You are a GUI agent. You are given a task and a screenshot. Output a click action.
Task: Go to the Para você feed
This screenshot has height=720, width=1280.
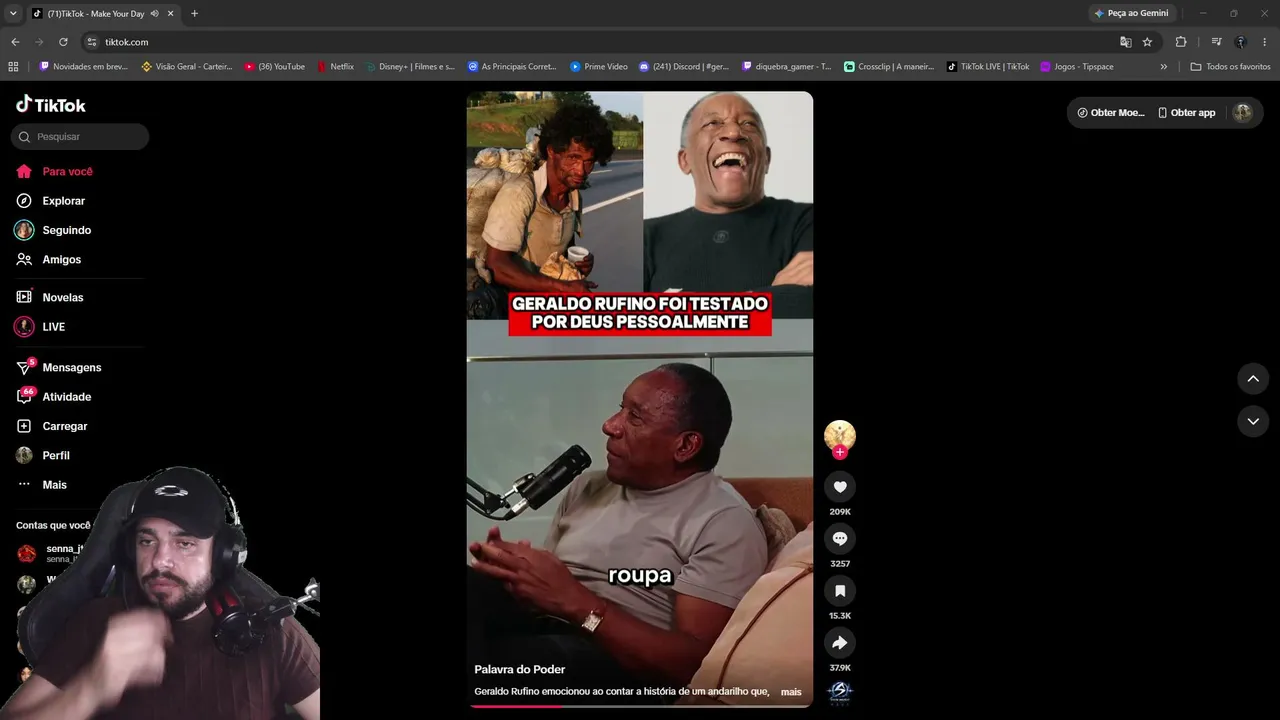click(x=55, y=172)
